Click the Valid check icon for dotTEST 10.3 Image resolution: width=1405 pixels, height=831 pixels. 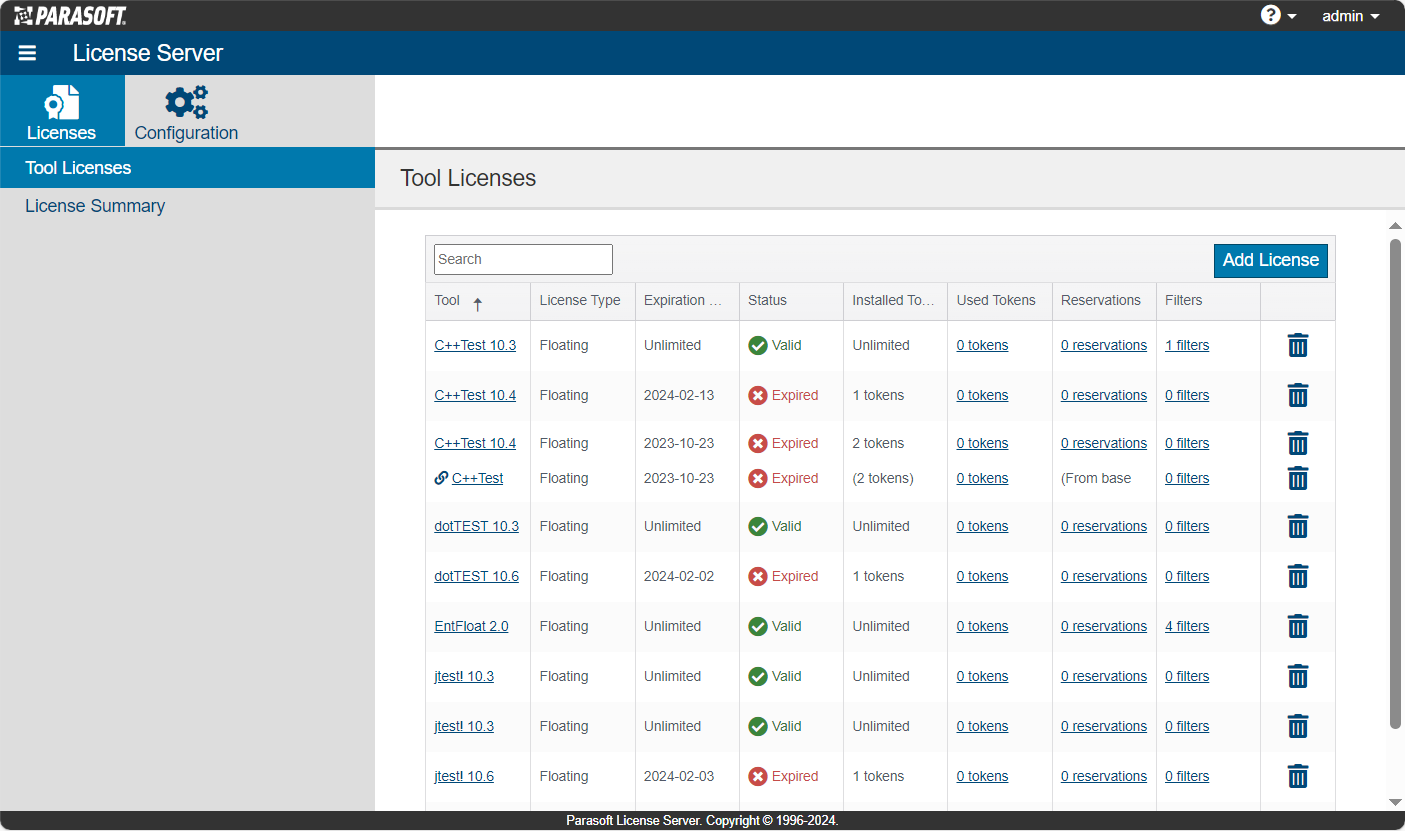point(758,526)
